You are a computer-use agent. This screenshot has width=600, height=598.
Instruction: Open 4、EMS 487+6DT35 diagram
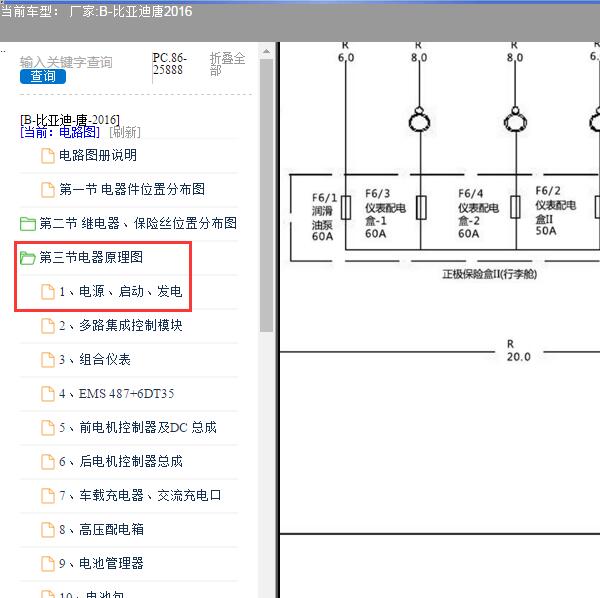pos(116,393)
